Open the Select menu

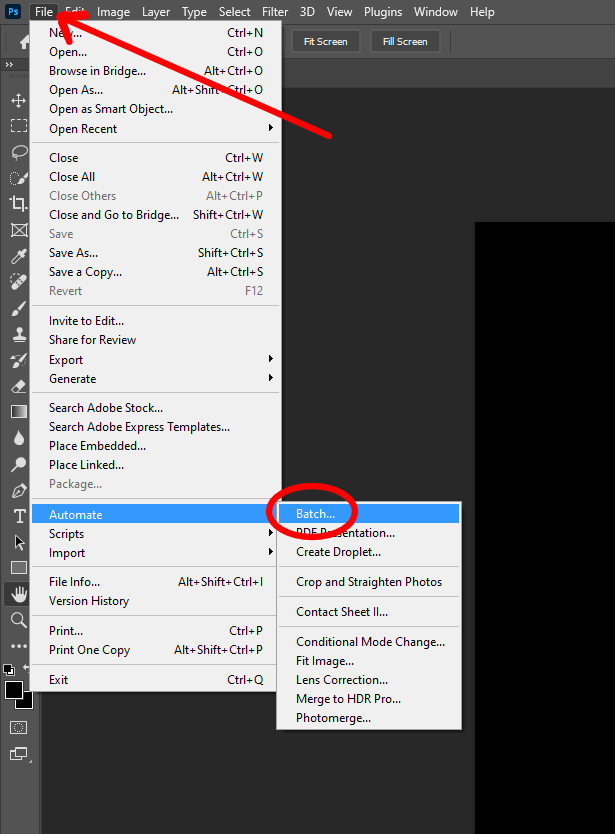[x=234, y=12]
